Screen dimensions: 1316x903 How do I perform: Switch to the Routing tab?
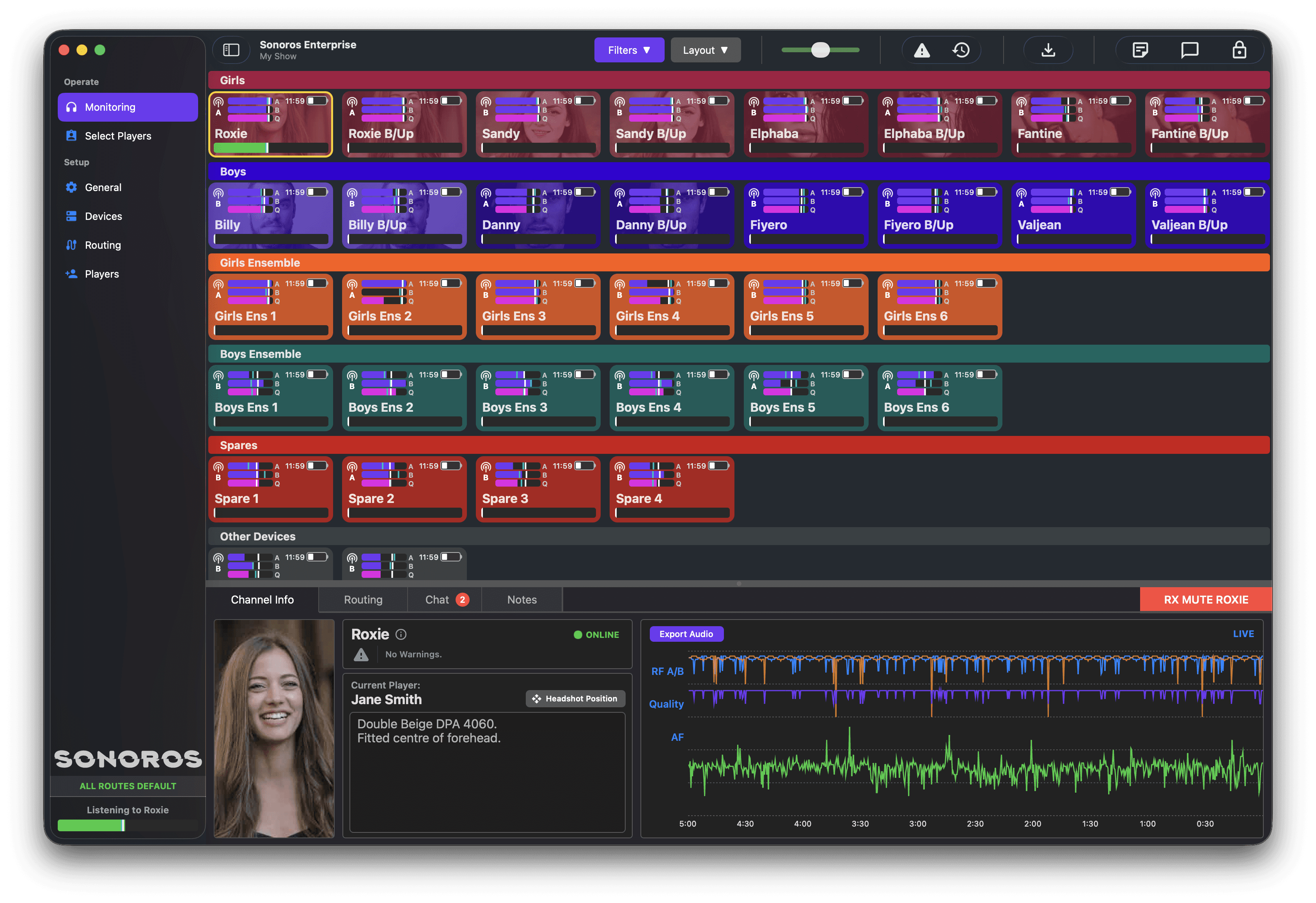point(363,600)
